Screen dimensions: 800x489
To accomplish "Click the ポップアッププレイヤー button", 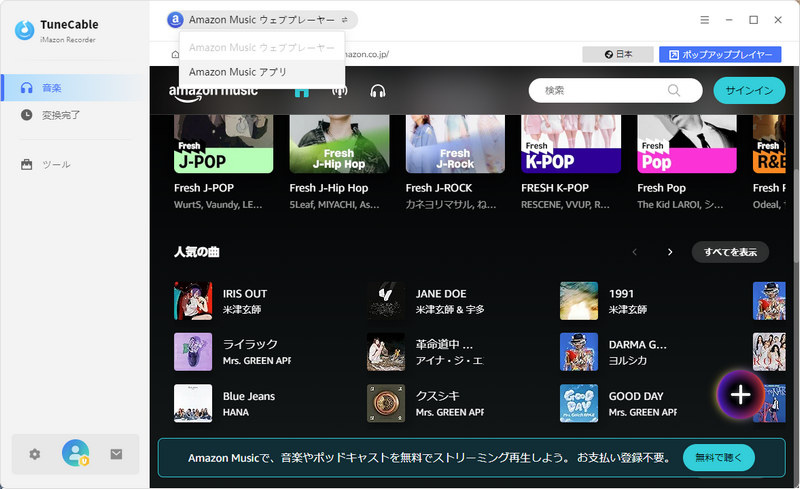I will tap(720, 54).
